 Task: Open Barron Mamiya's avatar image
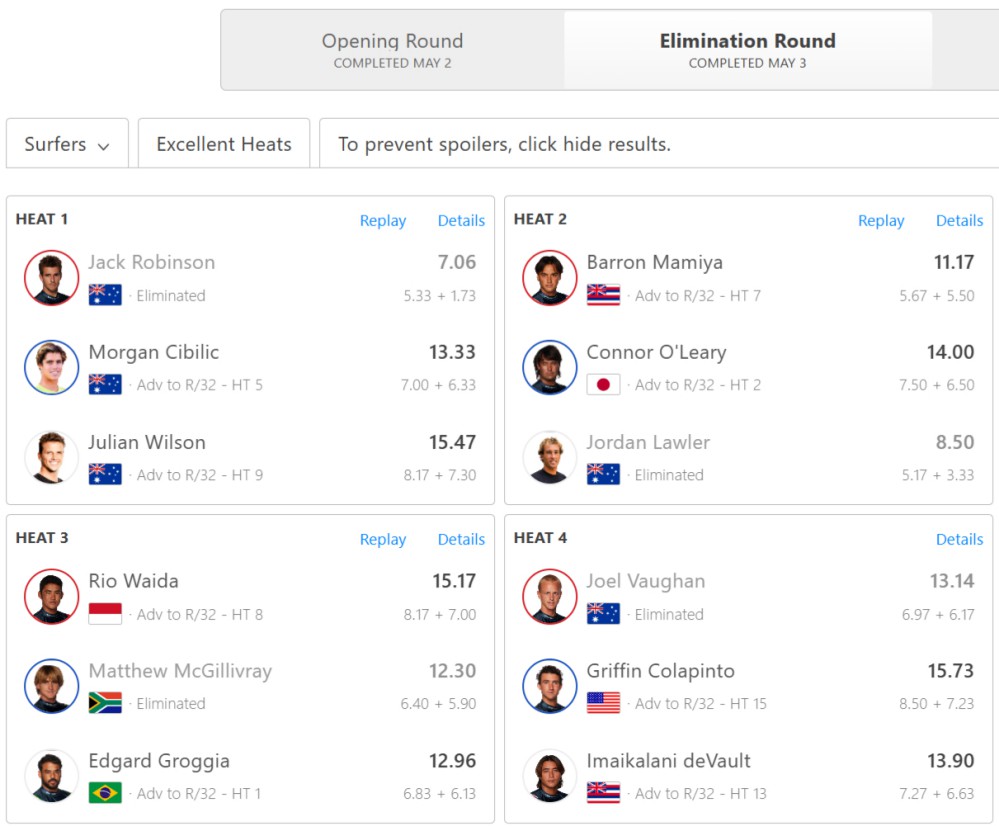coord(550,278)
